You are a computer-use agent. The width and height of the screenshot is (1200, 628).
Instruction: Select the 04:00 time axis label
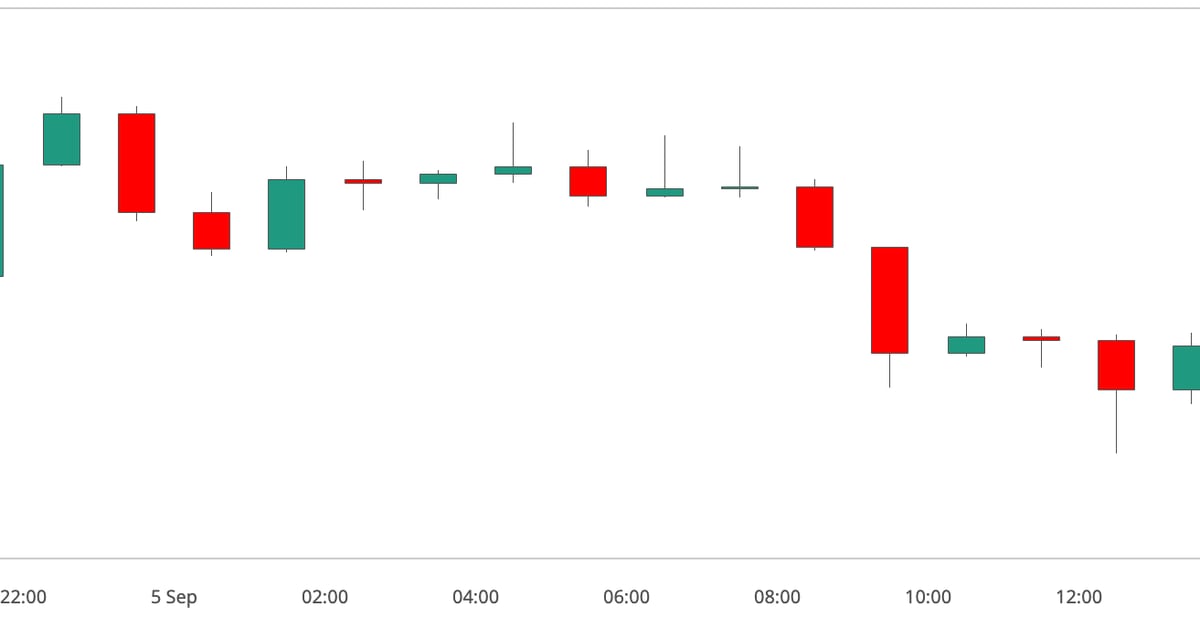[x=476, y=597]
